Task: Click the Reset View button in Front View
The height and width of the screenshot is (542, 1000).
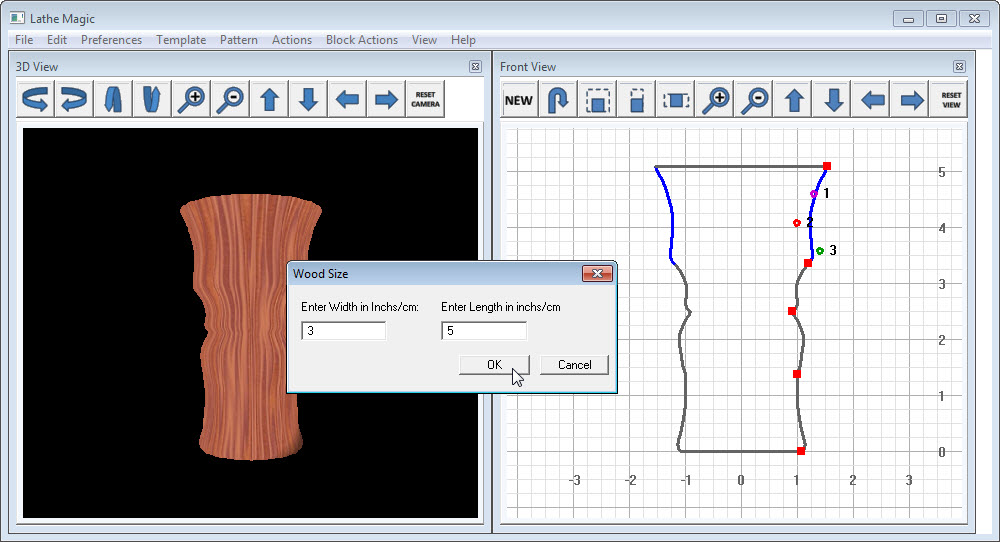Action: pyautogui.click(x=951, y=100)
